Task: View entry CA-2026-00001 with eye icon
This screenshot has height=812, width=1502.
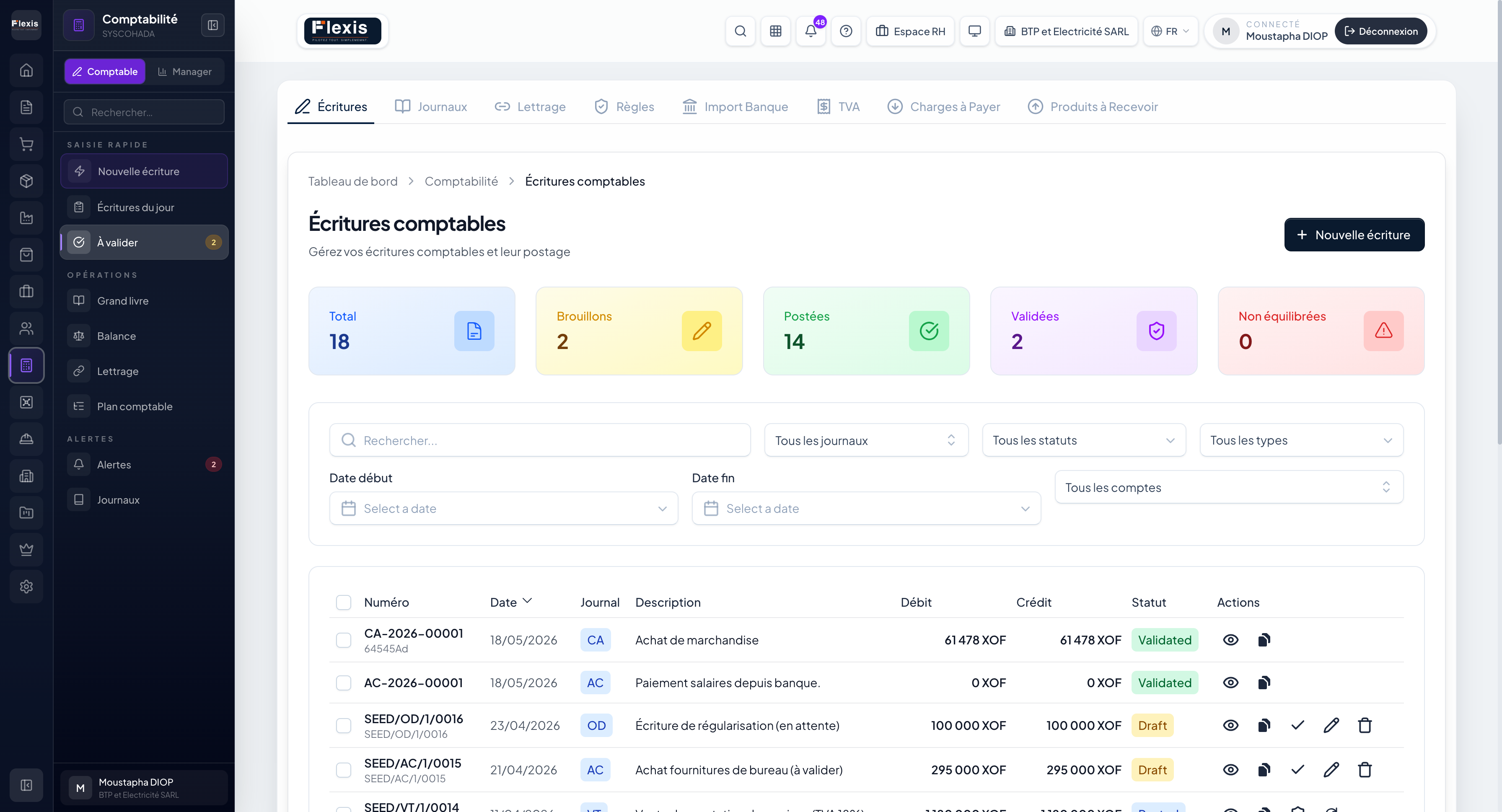Action: [x=1230, y=640]
